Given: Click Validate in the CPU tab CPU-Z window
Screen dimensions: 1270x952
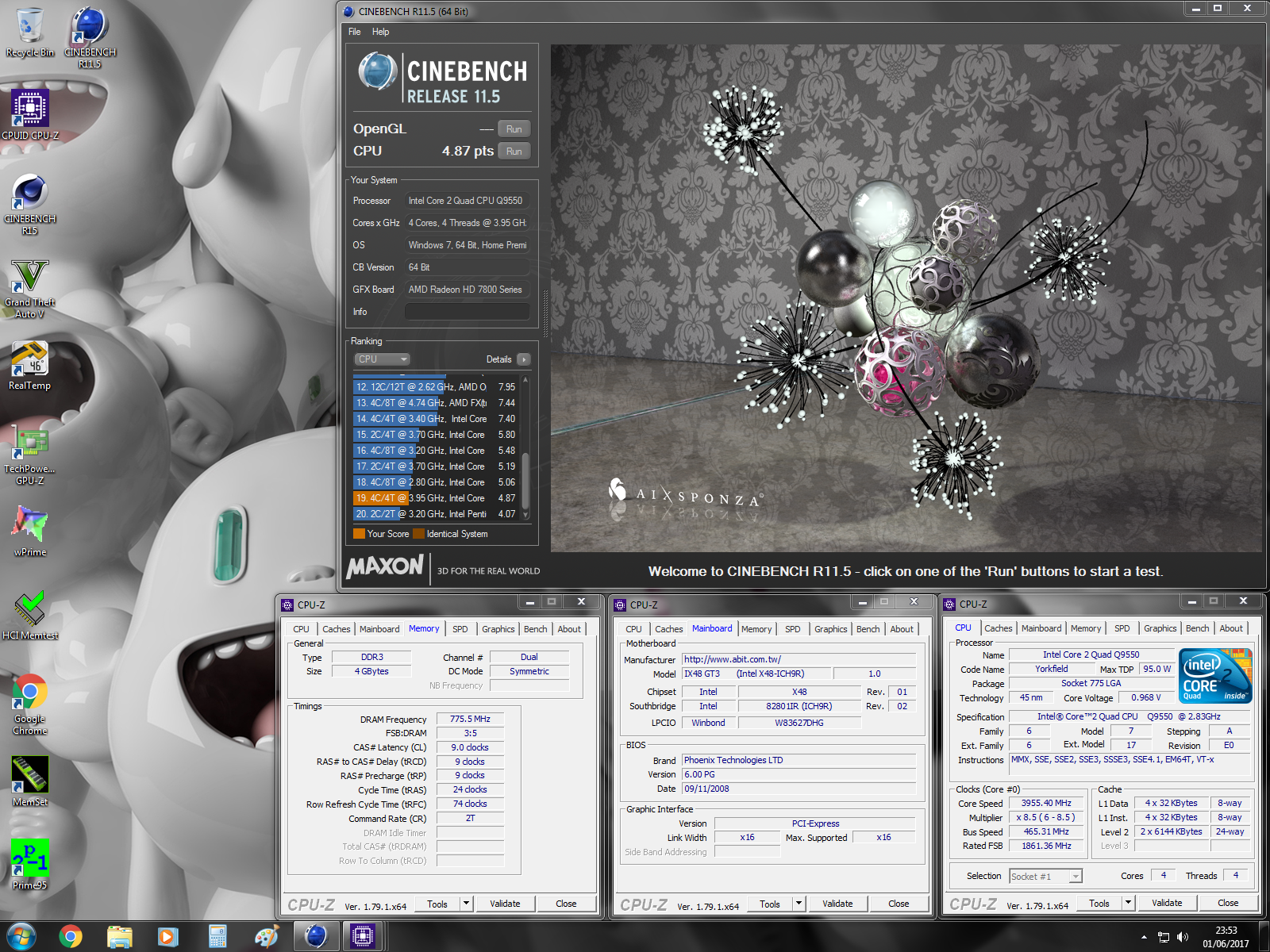Looking at the screenshot, I should pos(1167,903).
